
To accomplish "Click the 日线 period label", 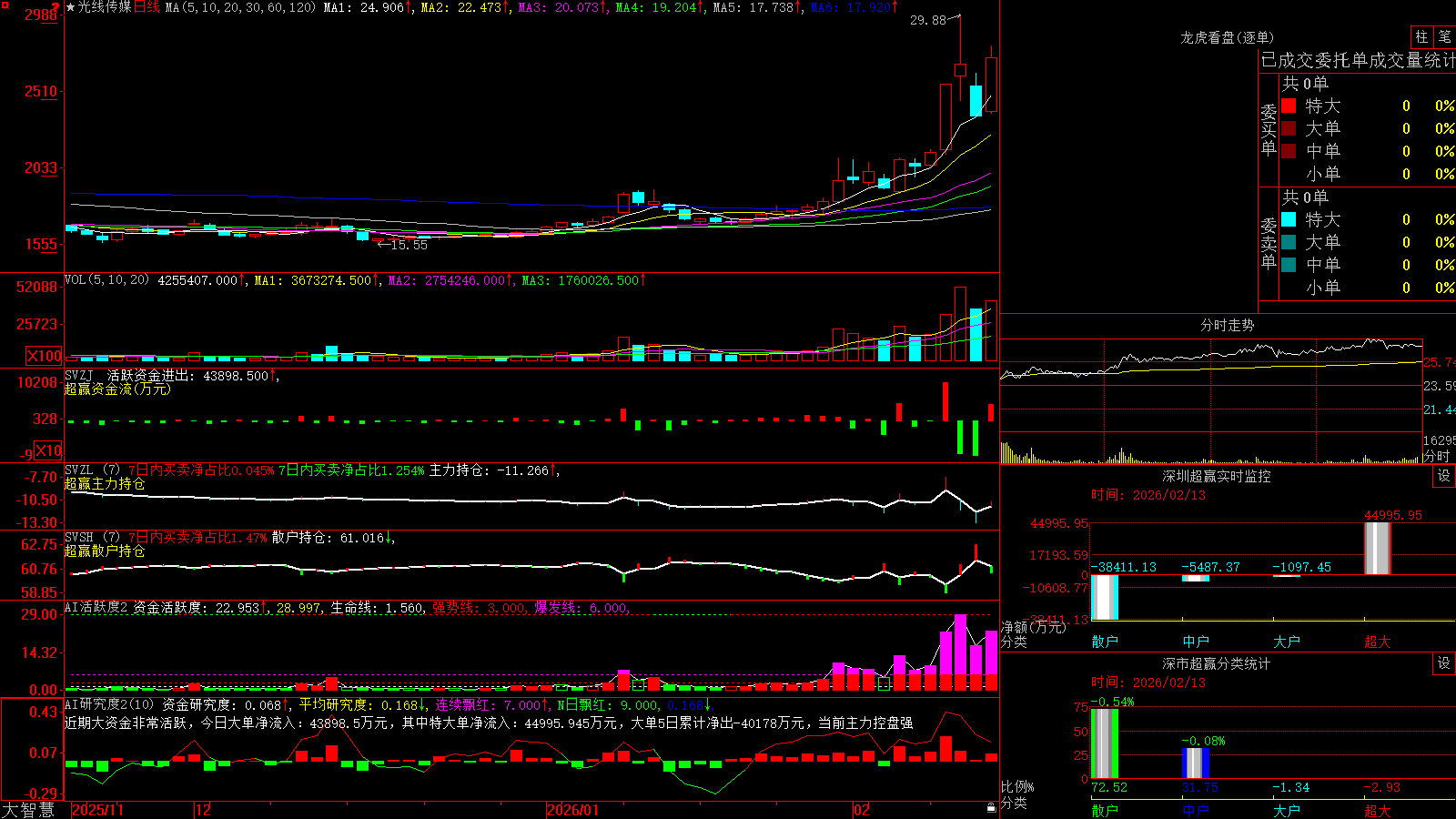I will (147, 7).
